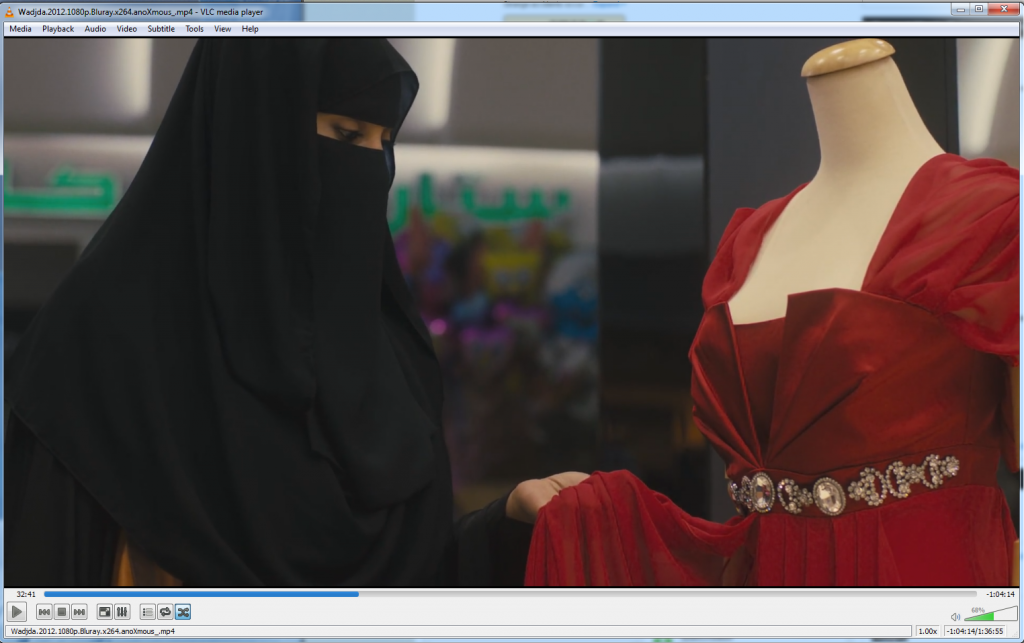Maximize the VLC media player window
This screenshot has height=643, width=1024.
[978, 9]
